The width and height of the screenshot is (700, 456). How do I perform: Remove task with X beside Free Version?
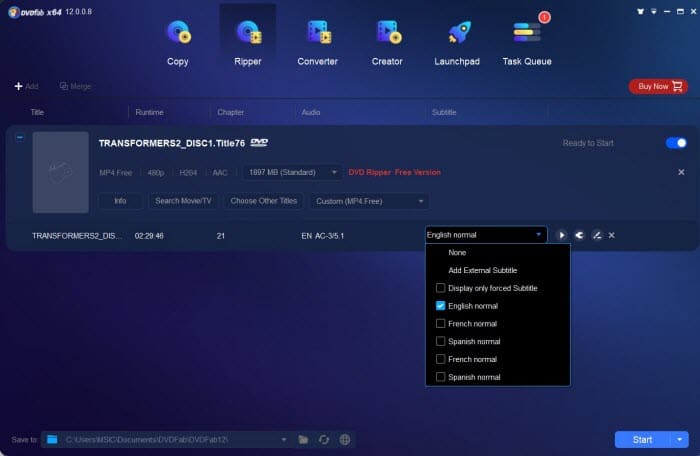[681, 172]
